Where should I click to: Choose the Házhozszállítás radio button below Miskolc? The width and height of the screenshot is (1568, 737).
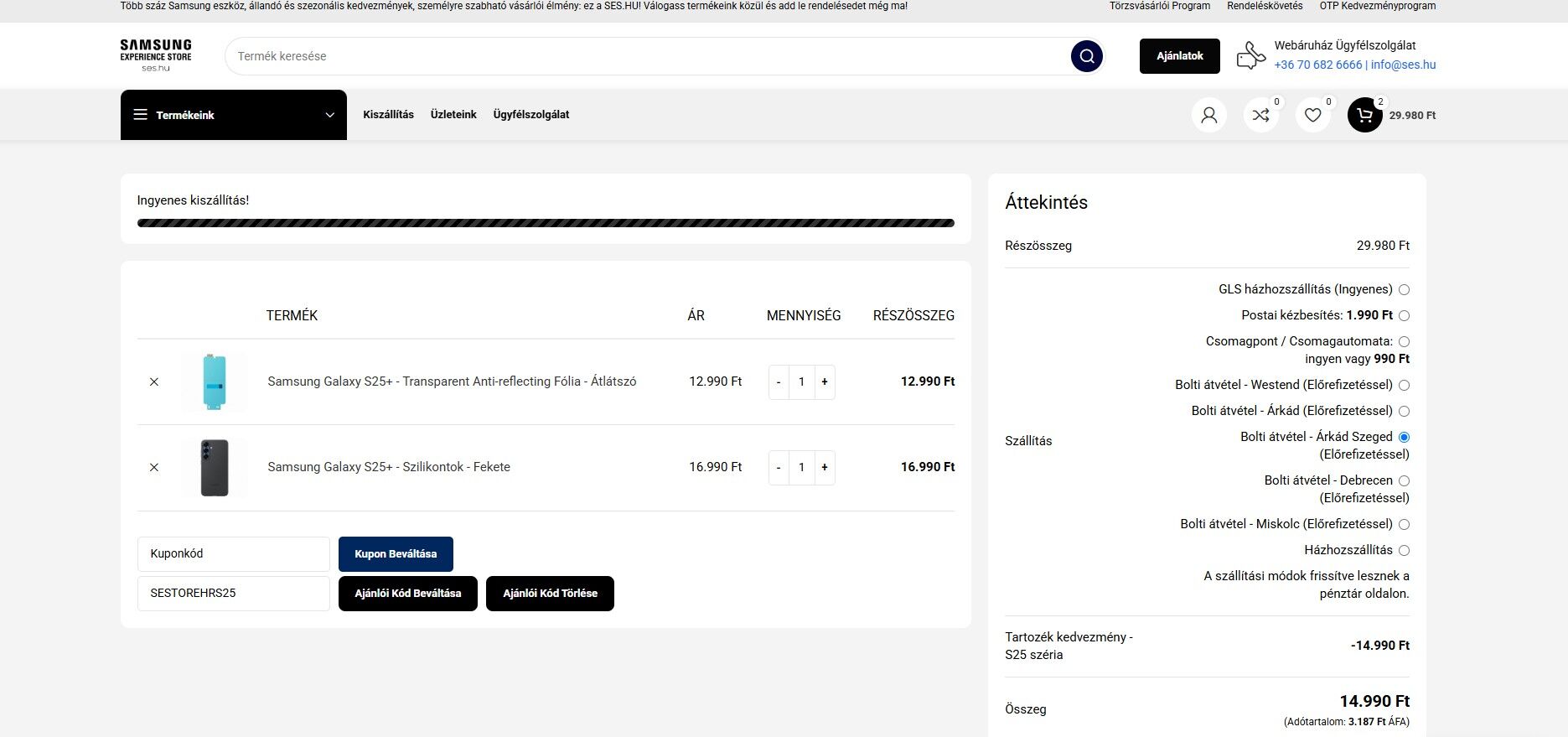pos(1404,550)
